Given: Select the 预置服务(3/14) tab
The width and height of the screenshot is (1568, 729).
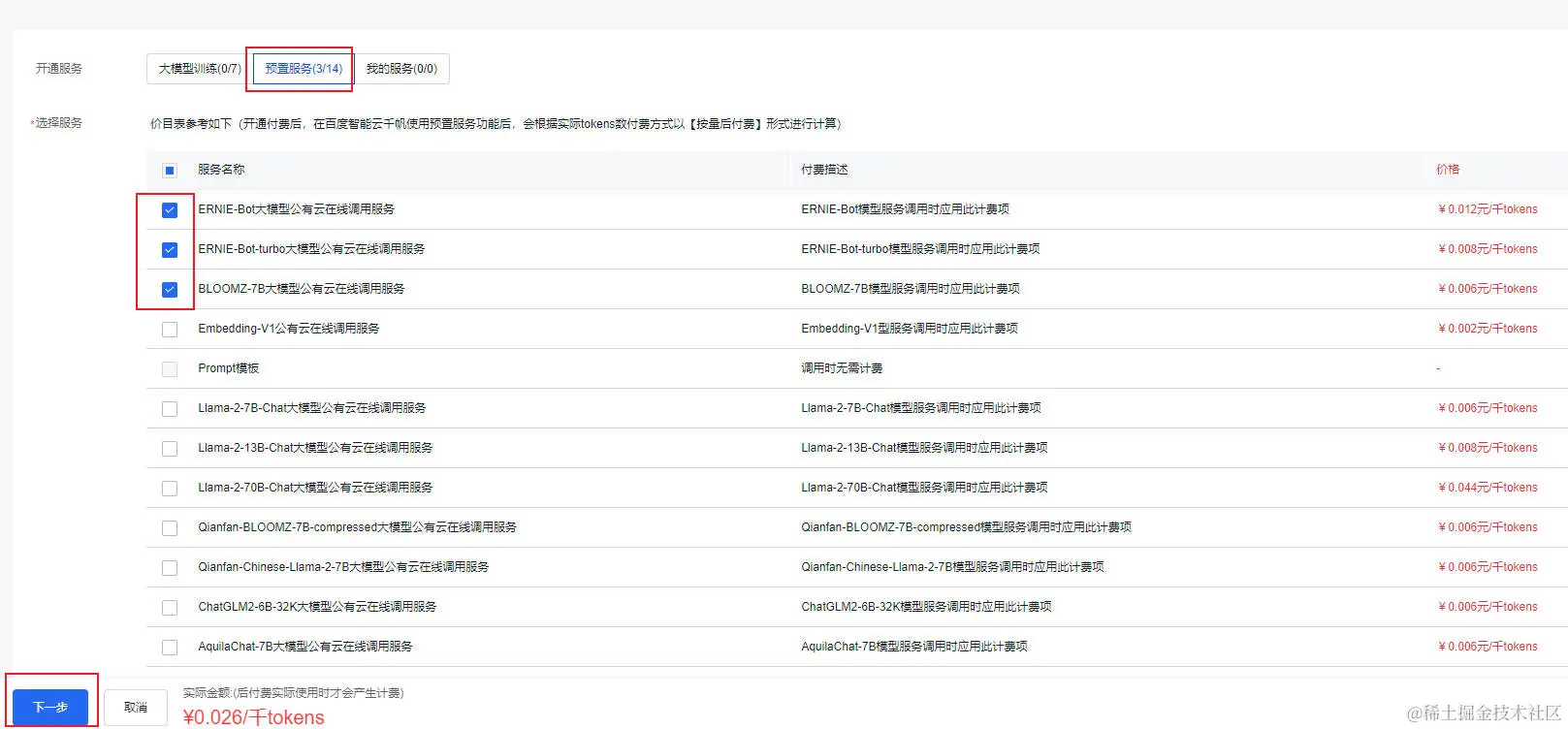Looking at the screenshot, I should coord(304,69).
